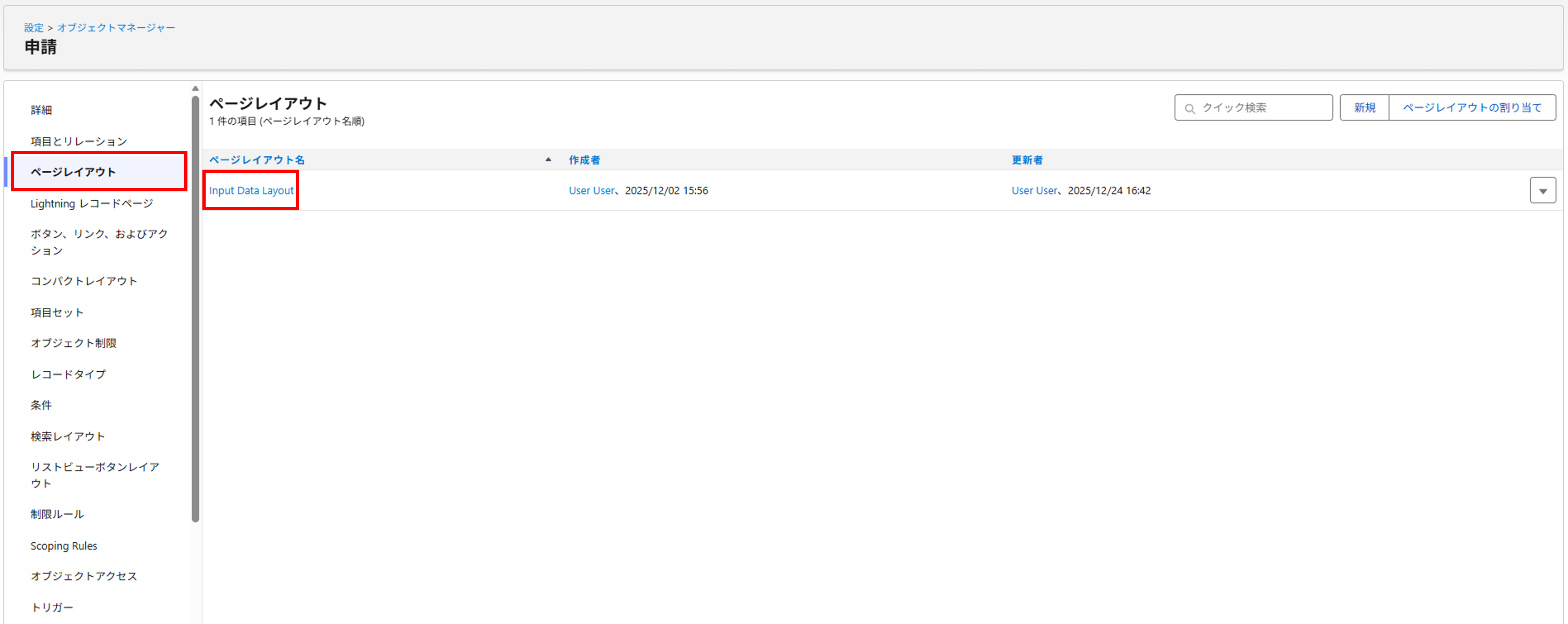Click ページレイアウトの割り当て button
This screenshot has height=624, width=1568.
click(x=1472, y=108)
